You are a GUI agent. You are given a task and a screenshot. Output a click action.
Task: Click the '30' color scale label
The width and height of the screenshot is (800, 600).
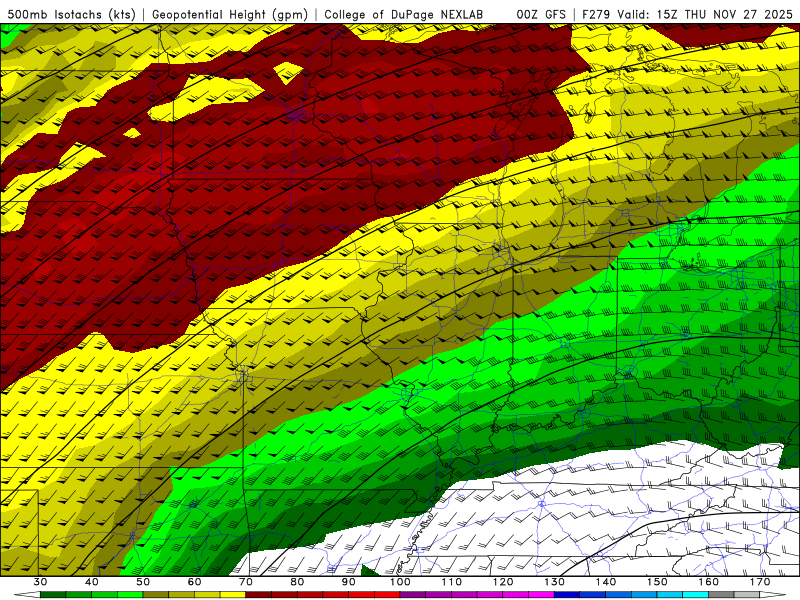[x=40, y=582]
